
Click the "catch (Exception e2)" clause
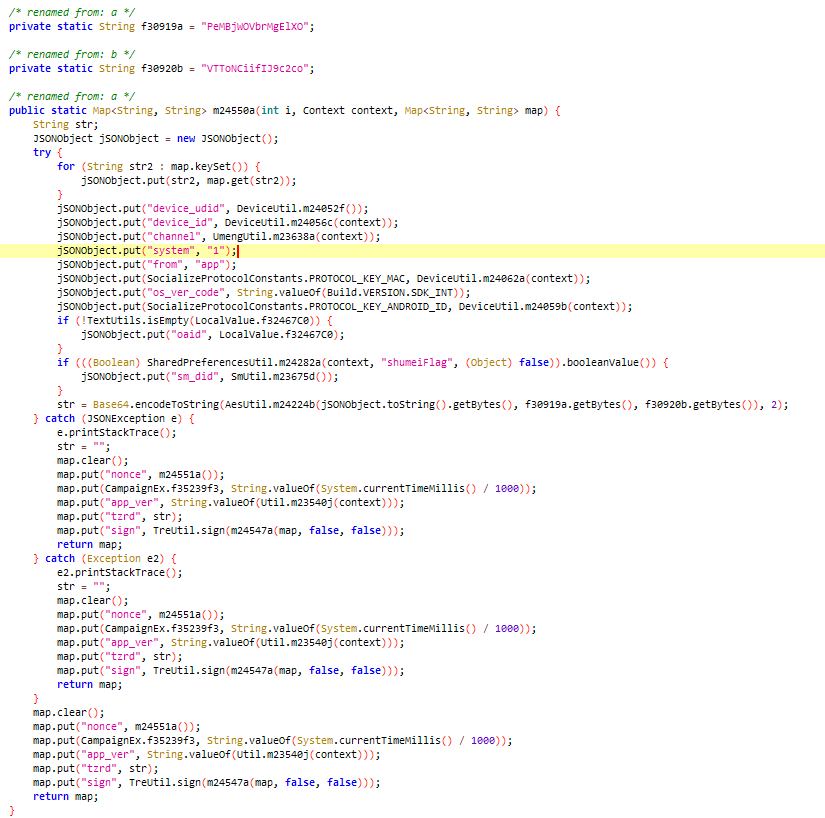tap(104, 559)
